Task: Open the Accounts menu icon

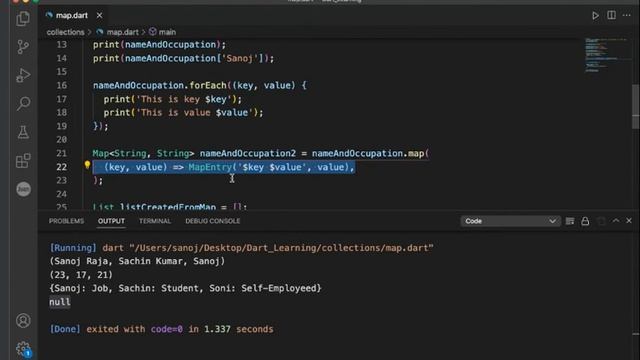Action: (x=23, y=321)
